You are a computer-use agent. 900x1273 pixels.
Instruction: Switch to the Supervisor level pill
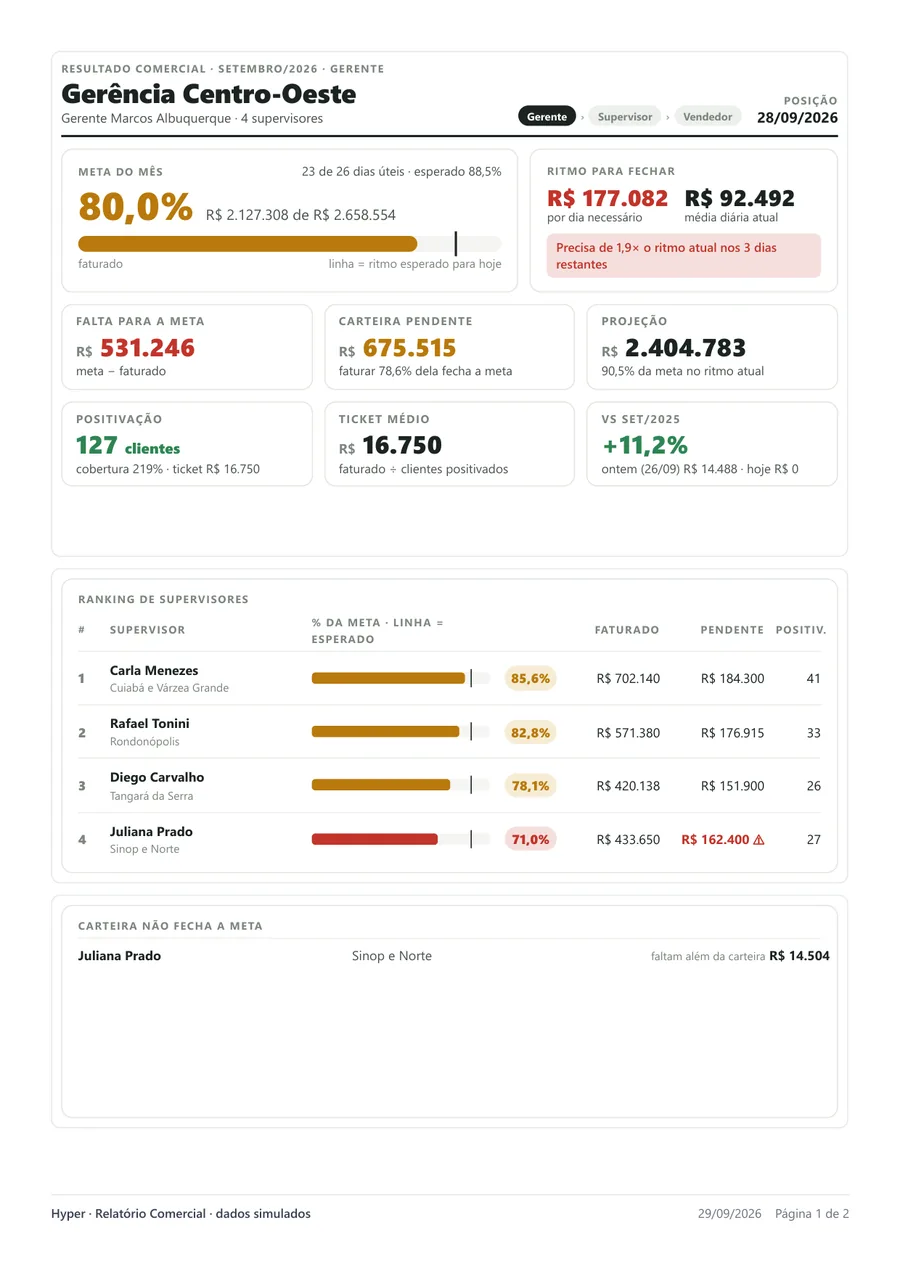(x=625, y=116)
